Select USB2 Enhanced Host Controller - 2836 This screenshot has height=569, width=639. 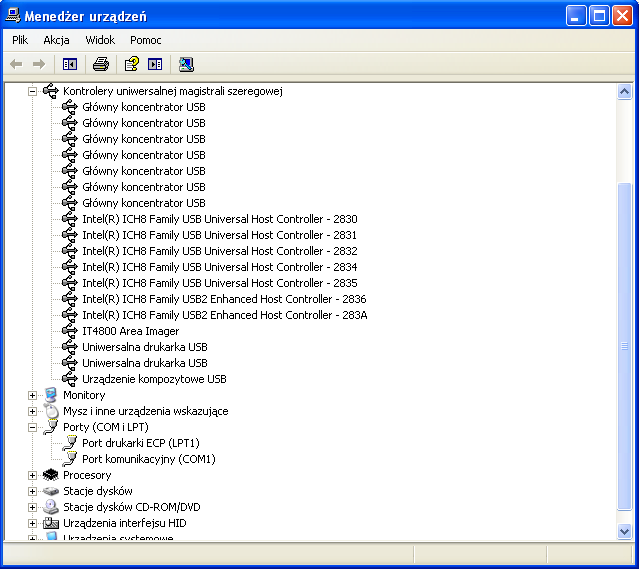(224, 299)
